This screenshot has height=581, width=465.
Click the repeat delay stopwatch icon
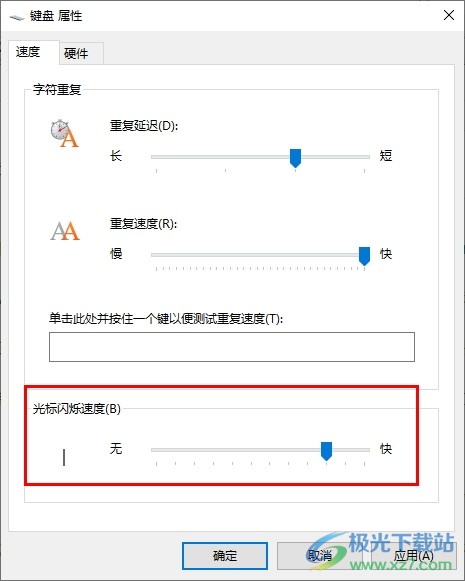click(x=64, y=133)
